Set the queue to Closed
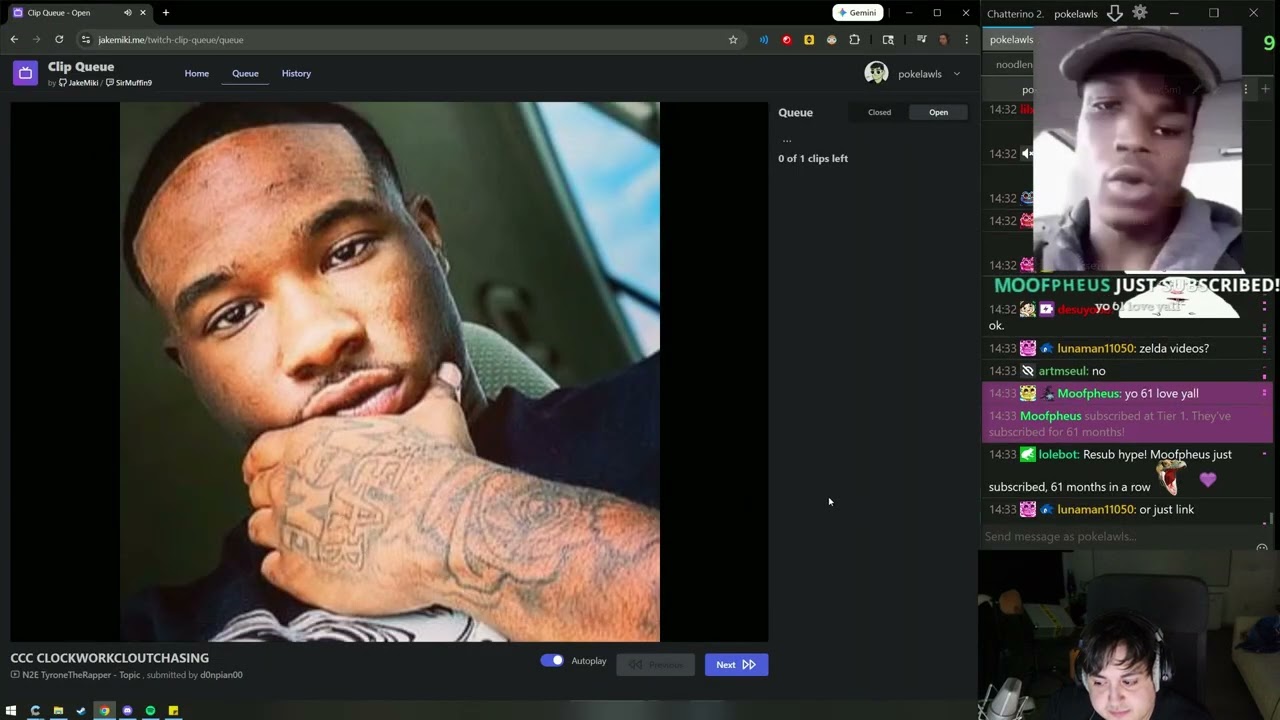 [x=879, y=112]
